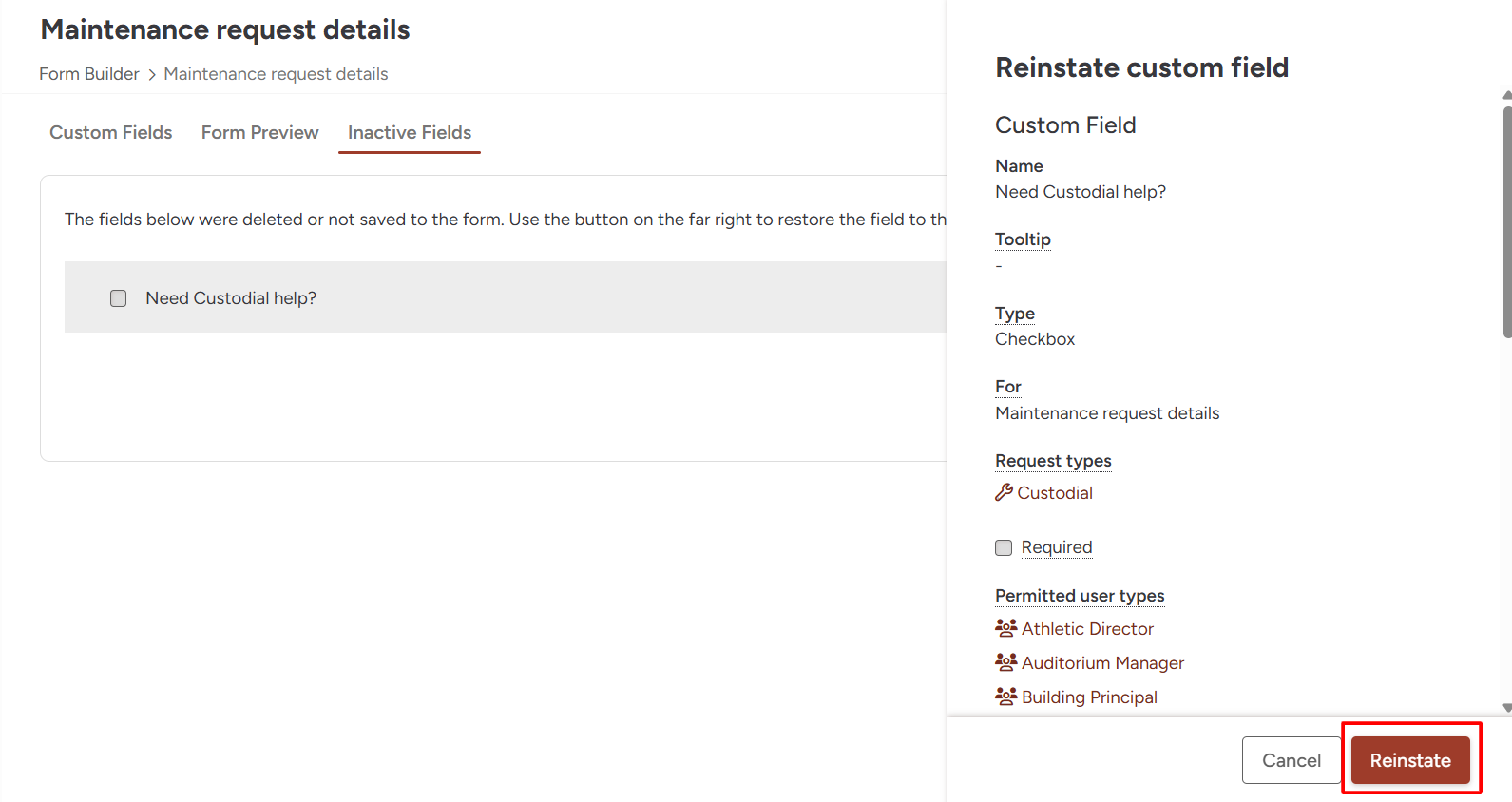
Task: Click the Custodial wrench icon
Action: (x=1004, y=492)
